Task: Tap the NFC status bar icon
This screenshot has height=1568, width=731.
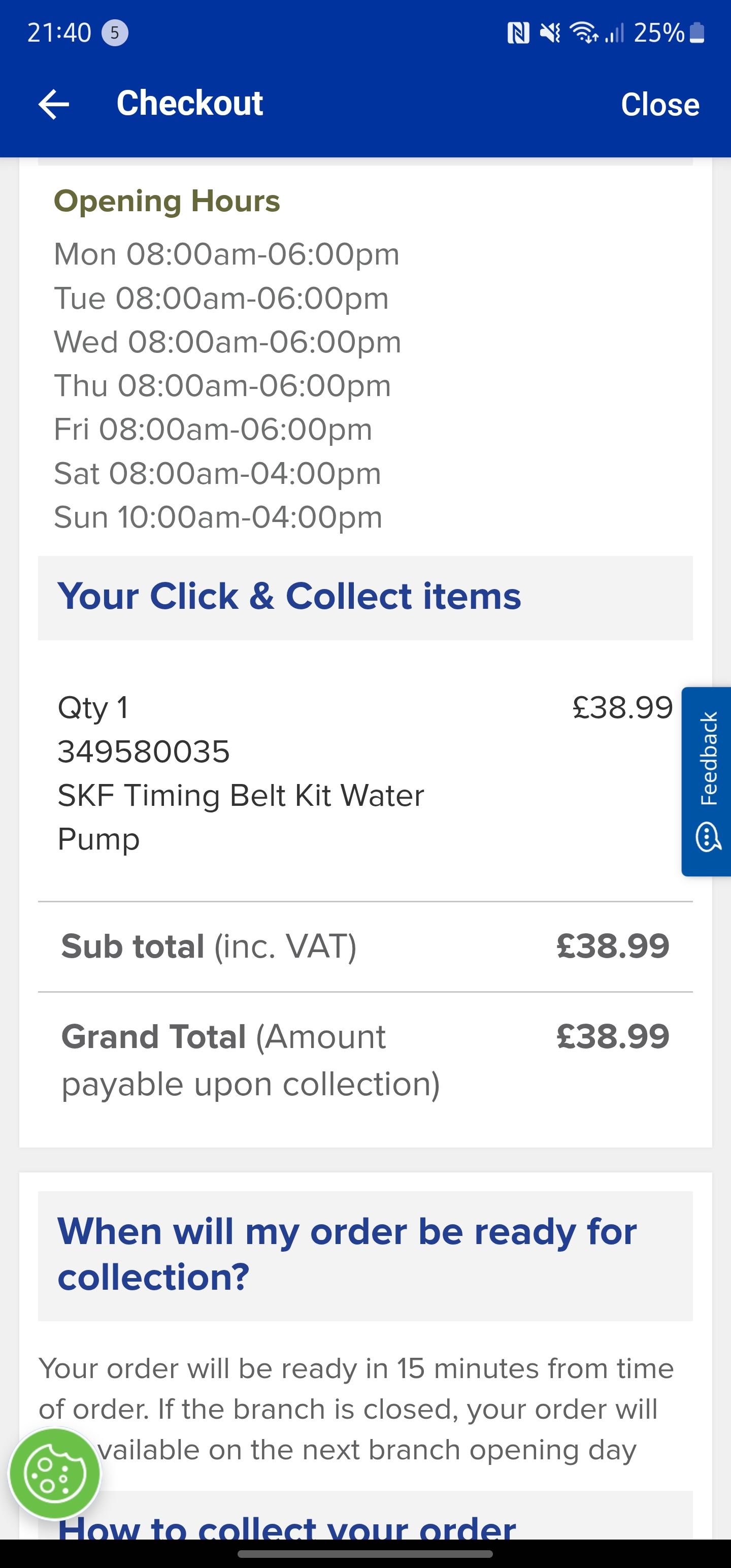Action: click(x=518, y=33)
